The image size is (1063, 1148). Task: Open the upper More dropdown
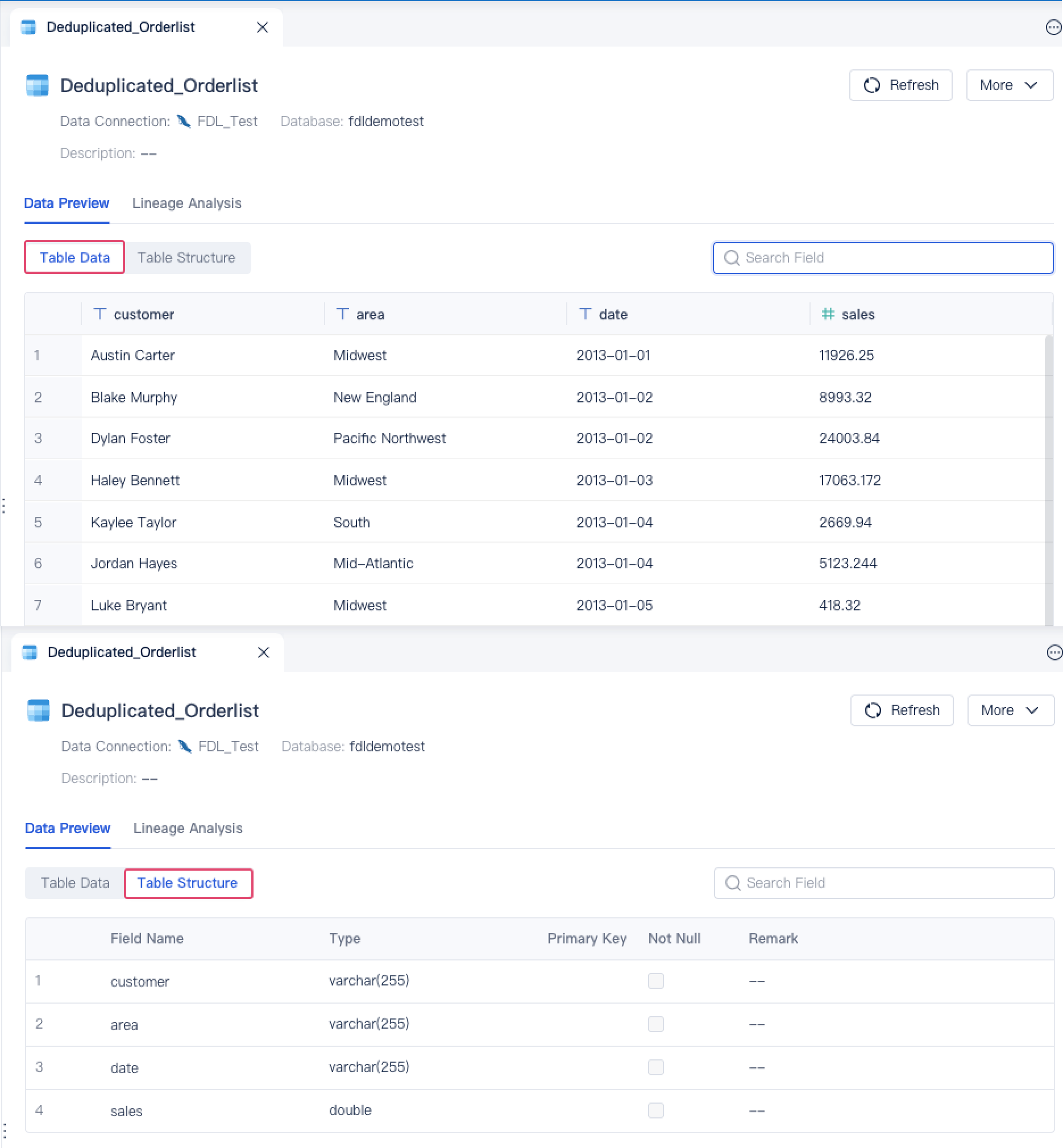(1010, 85)
